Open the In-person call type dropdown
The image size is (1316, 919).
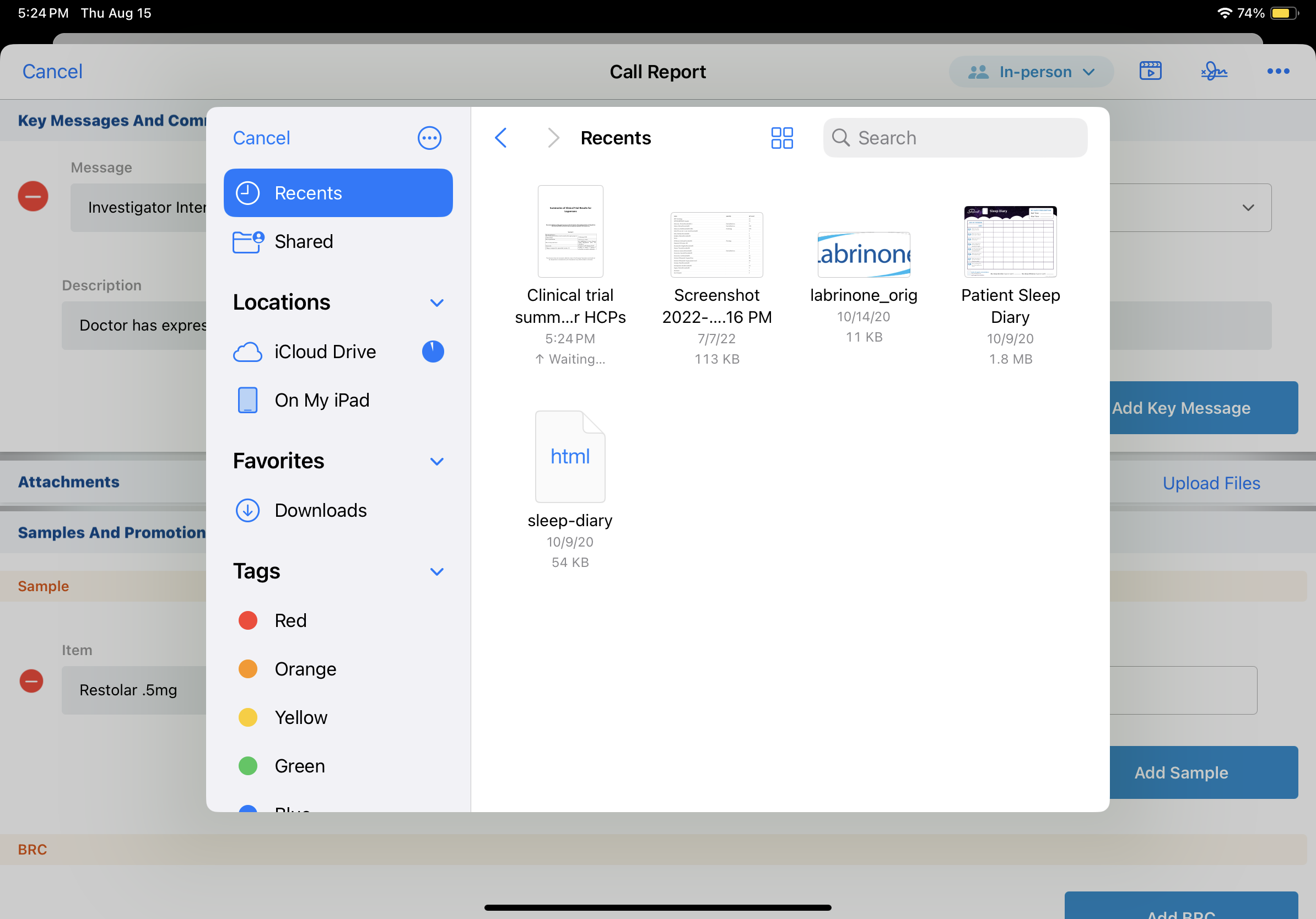[1031, 72]
